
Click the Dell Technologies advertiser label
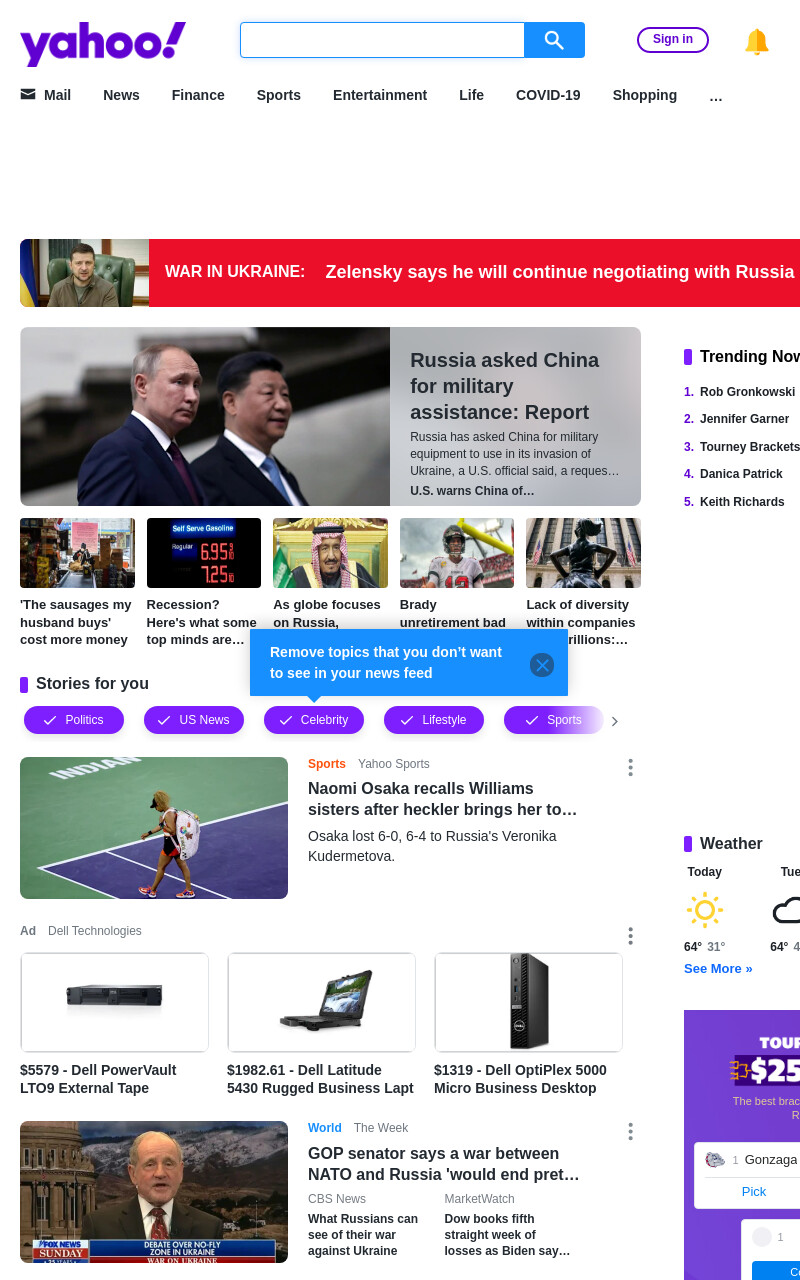click(x=95, y=931)
